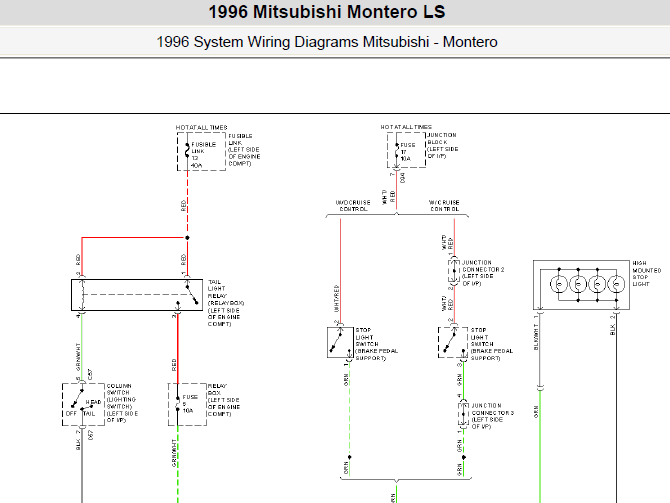This screenshot has width=670, height=503.
Task: Select the Fuse 17 10A symbol in the junction block
Action: pos(397,151)
